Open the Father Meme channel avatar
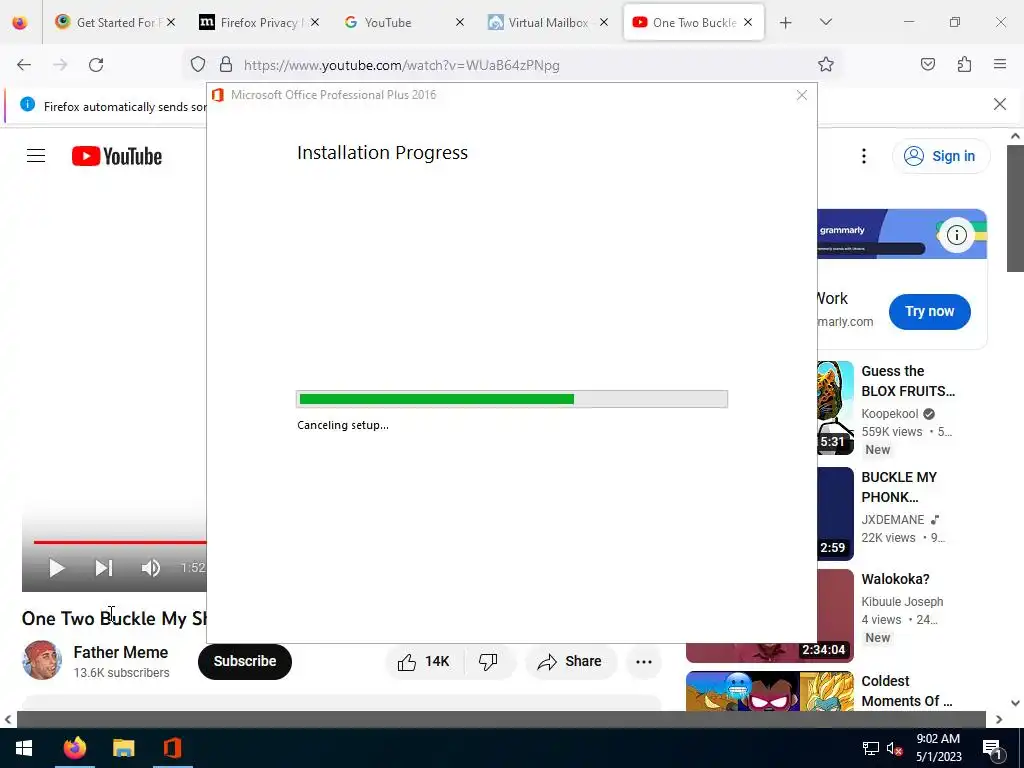 (x=42, y=660)
